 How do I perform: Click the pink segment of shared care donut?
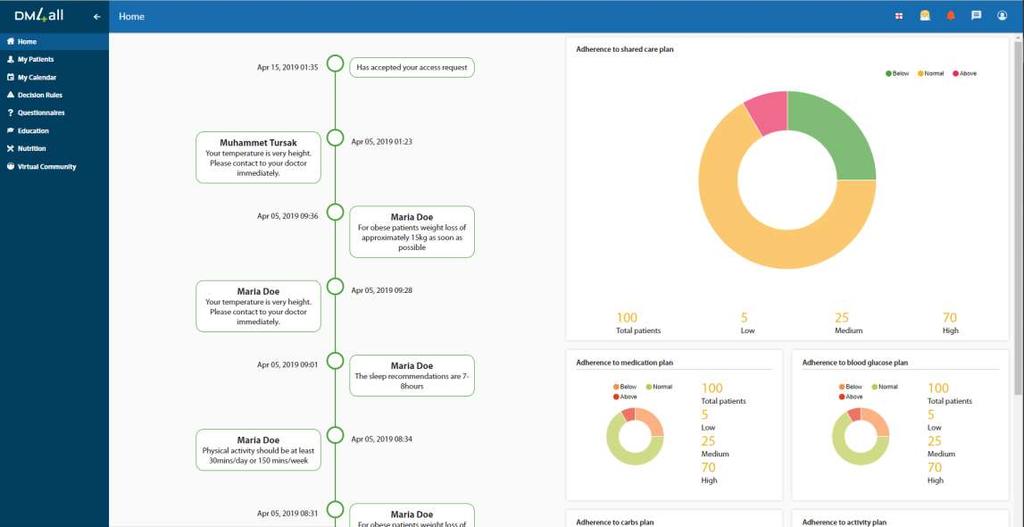click(769, 112)
